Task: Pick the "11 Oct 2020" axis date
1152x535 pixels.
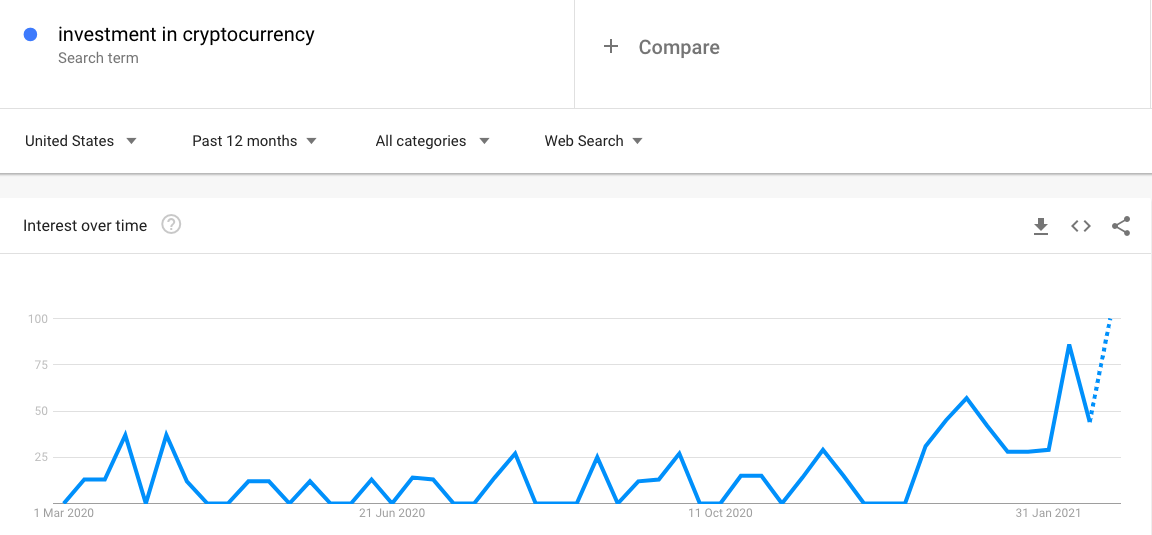Action: [720, 513]
